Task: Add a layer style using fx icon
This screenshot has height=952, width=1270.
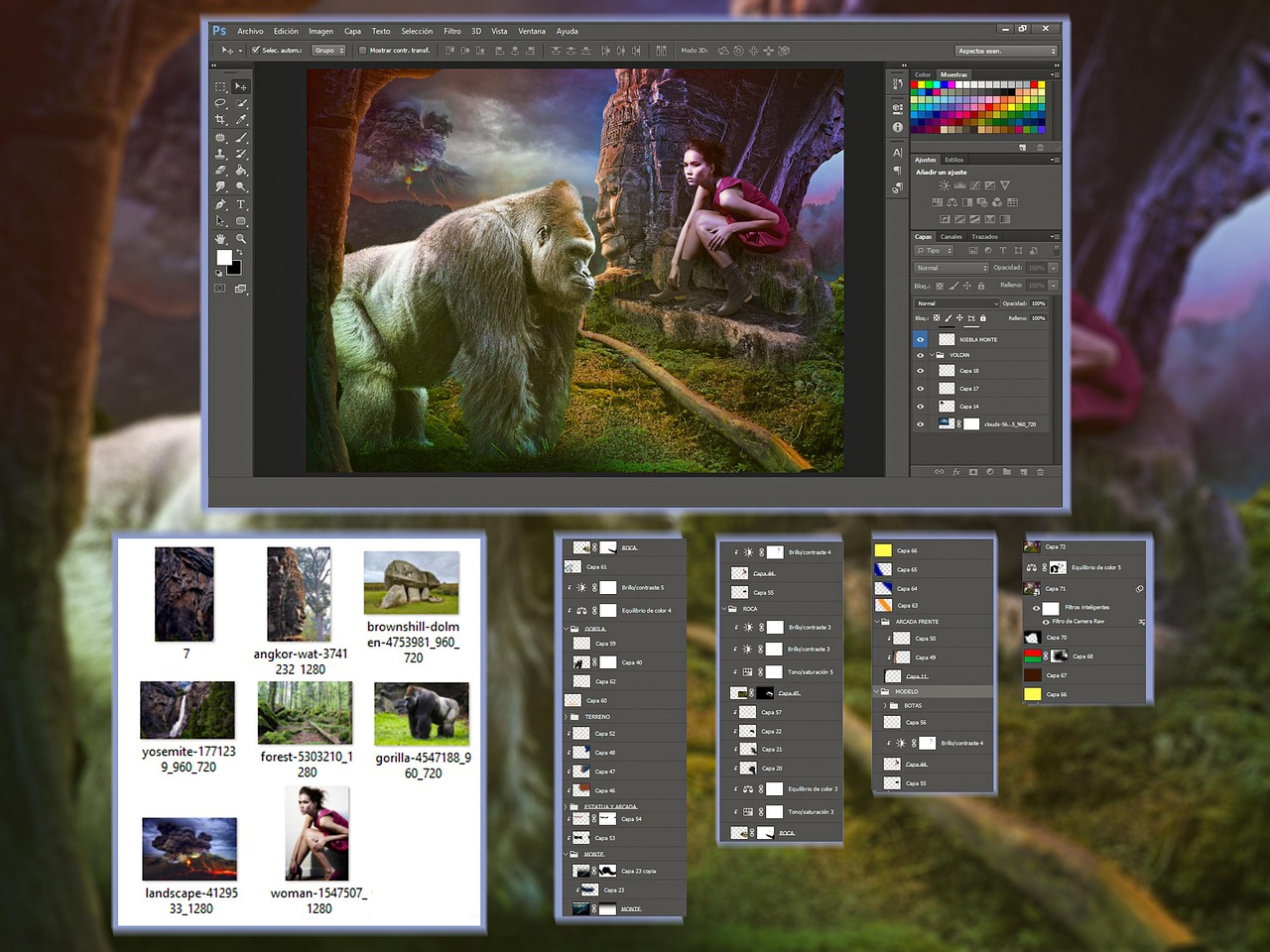Action: tap(956, 472)
